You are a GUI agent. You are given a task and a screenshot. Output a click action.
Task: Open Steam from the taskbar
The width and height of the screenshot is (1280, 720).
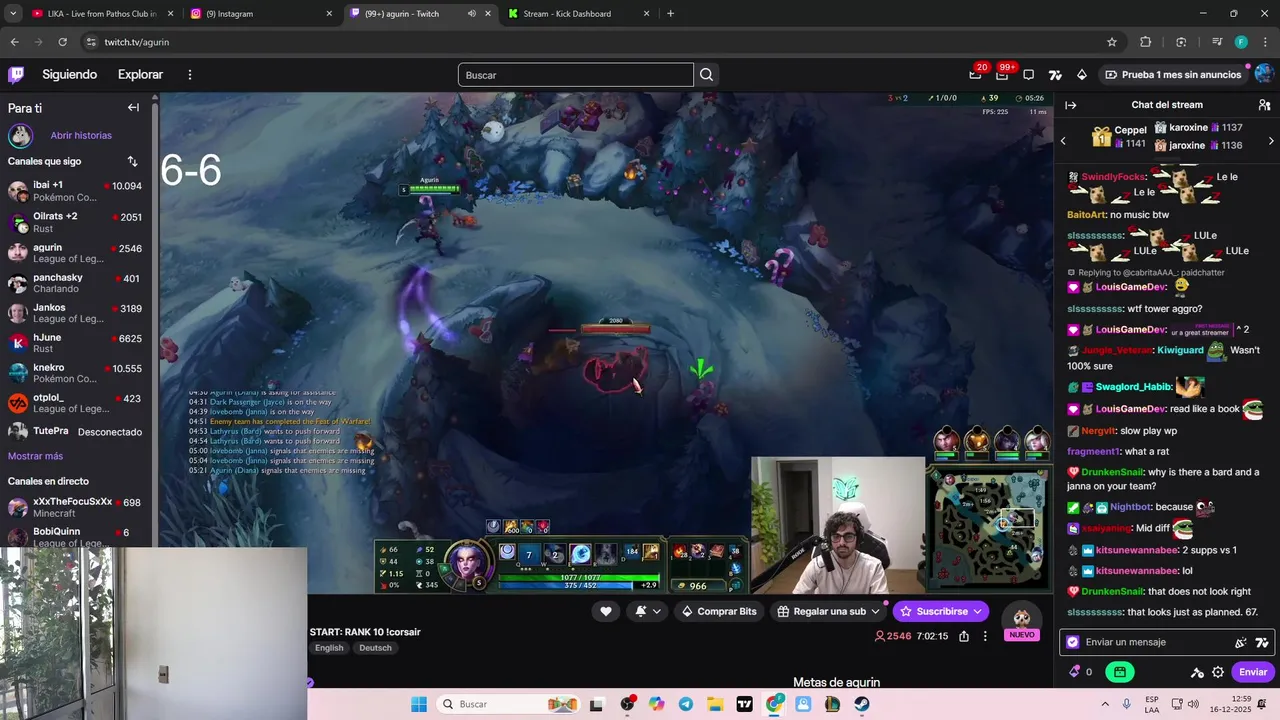(x=862, y=704)
